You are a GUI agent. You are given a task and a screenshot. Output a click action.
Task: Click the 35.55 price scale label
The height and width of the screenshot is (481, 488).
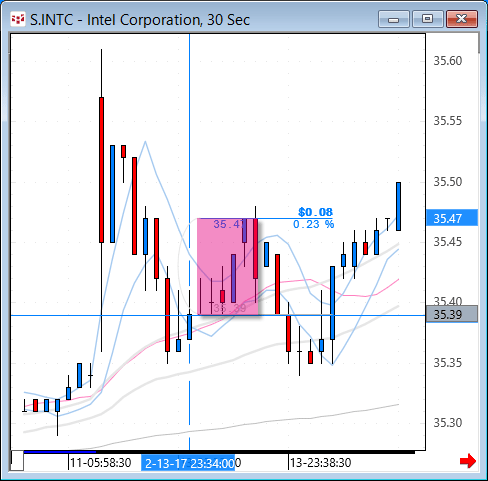tap(448, 121)
